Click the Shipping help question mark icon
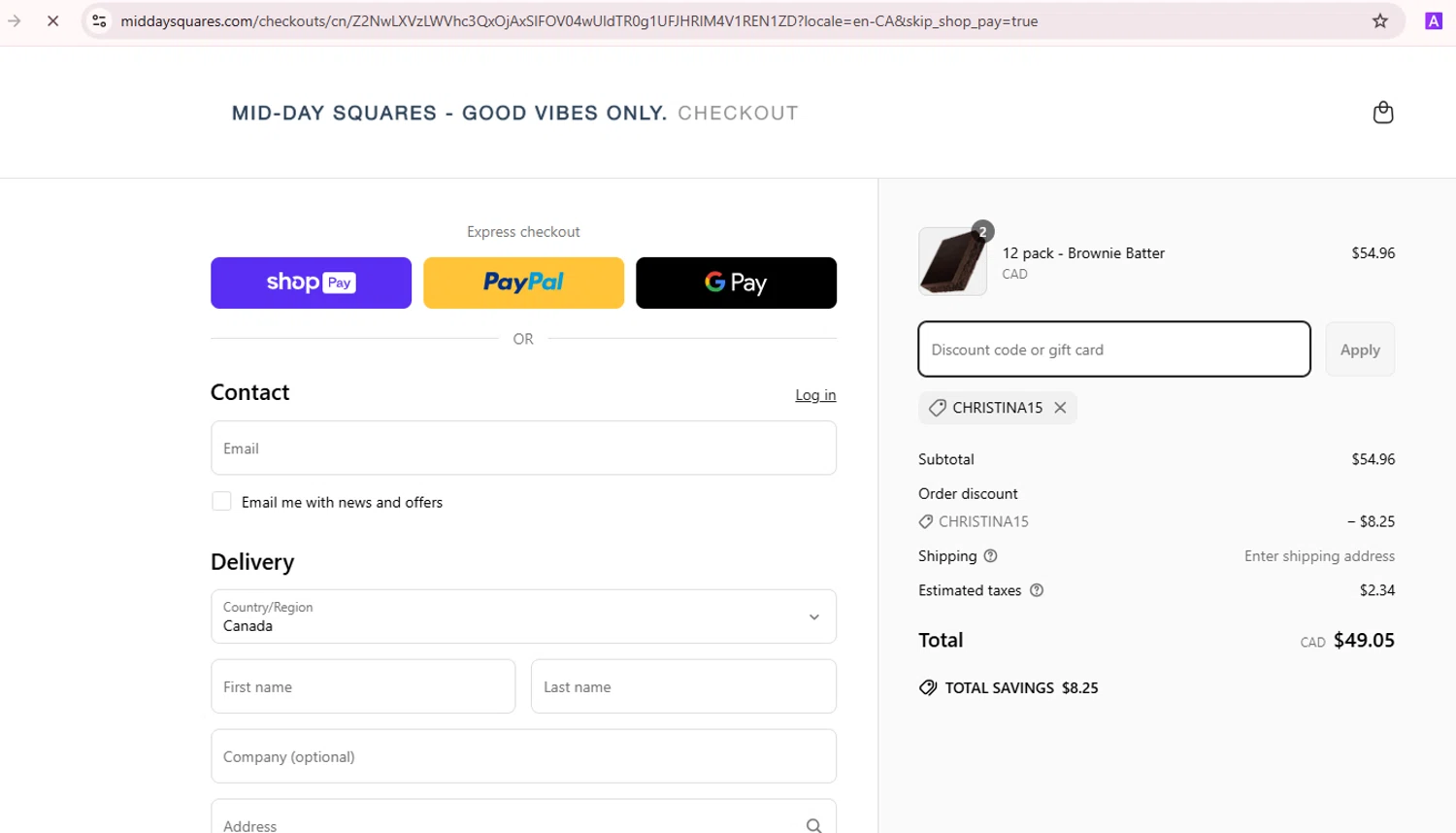1456x833 pixels. point(990,556)
